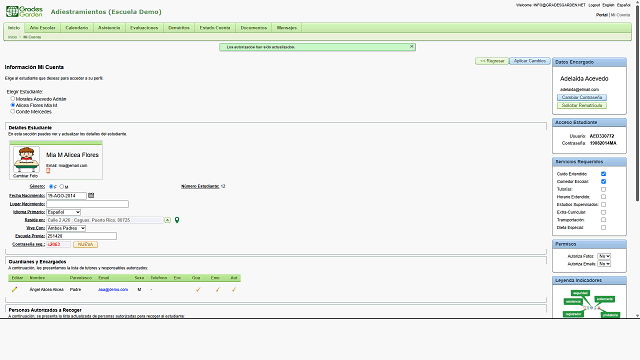
Task: Click Cambiar Contraseña button
Action: (582, 98)
